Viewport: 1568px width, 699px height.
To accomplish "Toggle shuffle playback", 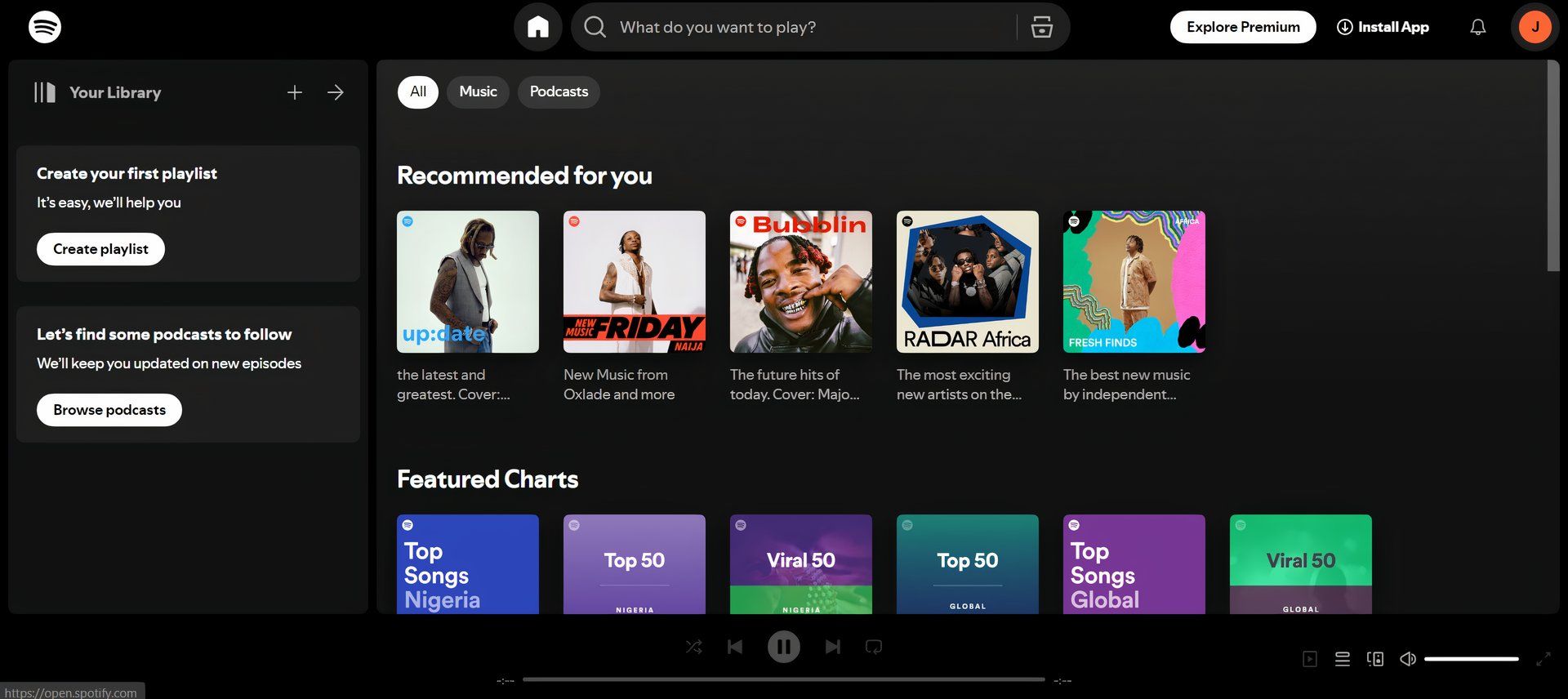I will (694, 647).
